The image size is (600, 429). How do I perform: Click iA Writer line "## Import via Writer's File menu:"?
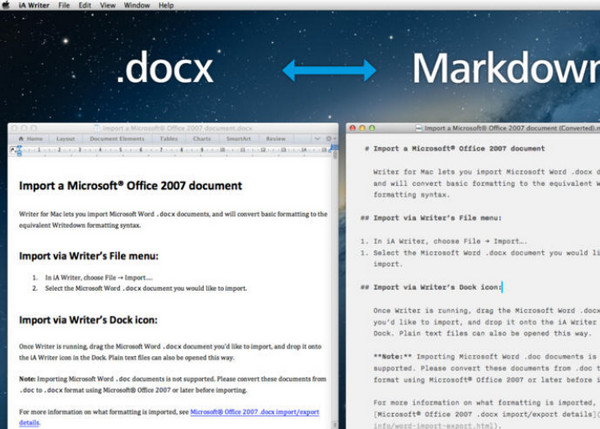[431, 218]
